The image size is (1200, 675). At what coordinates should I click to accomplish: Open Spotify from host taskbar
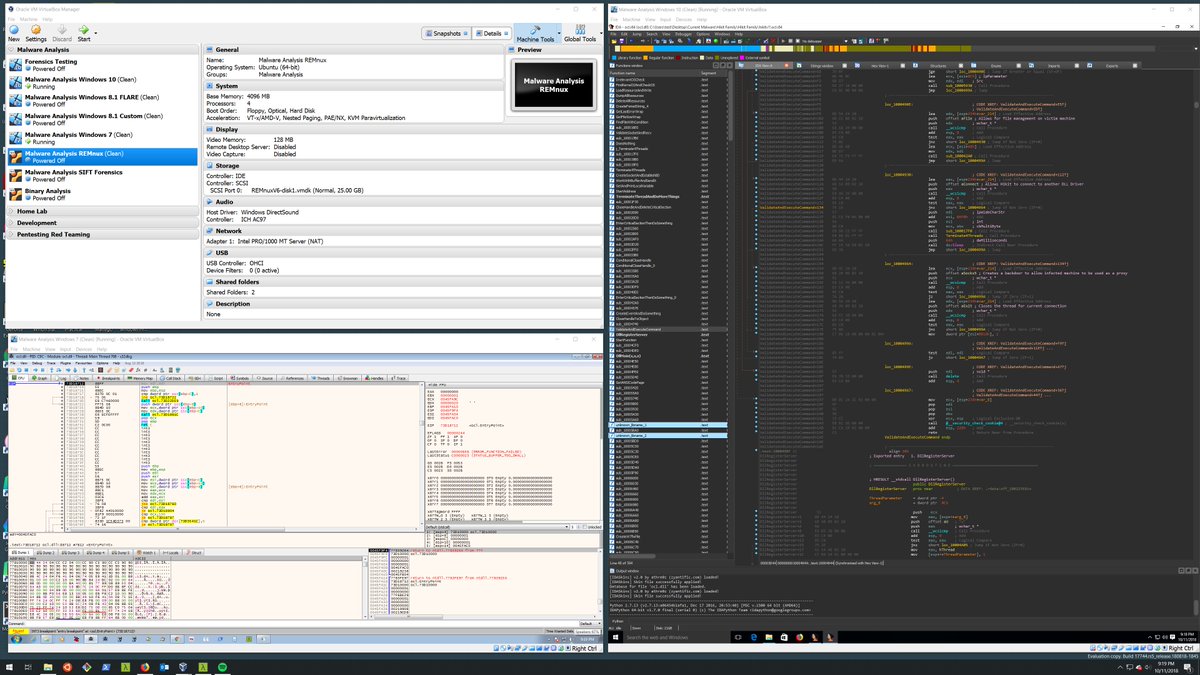coord(222,667)
